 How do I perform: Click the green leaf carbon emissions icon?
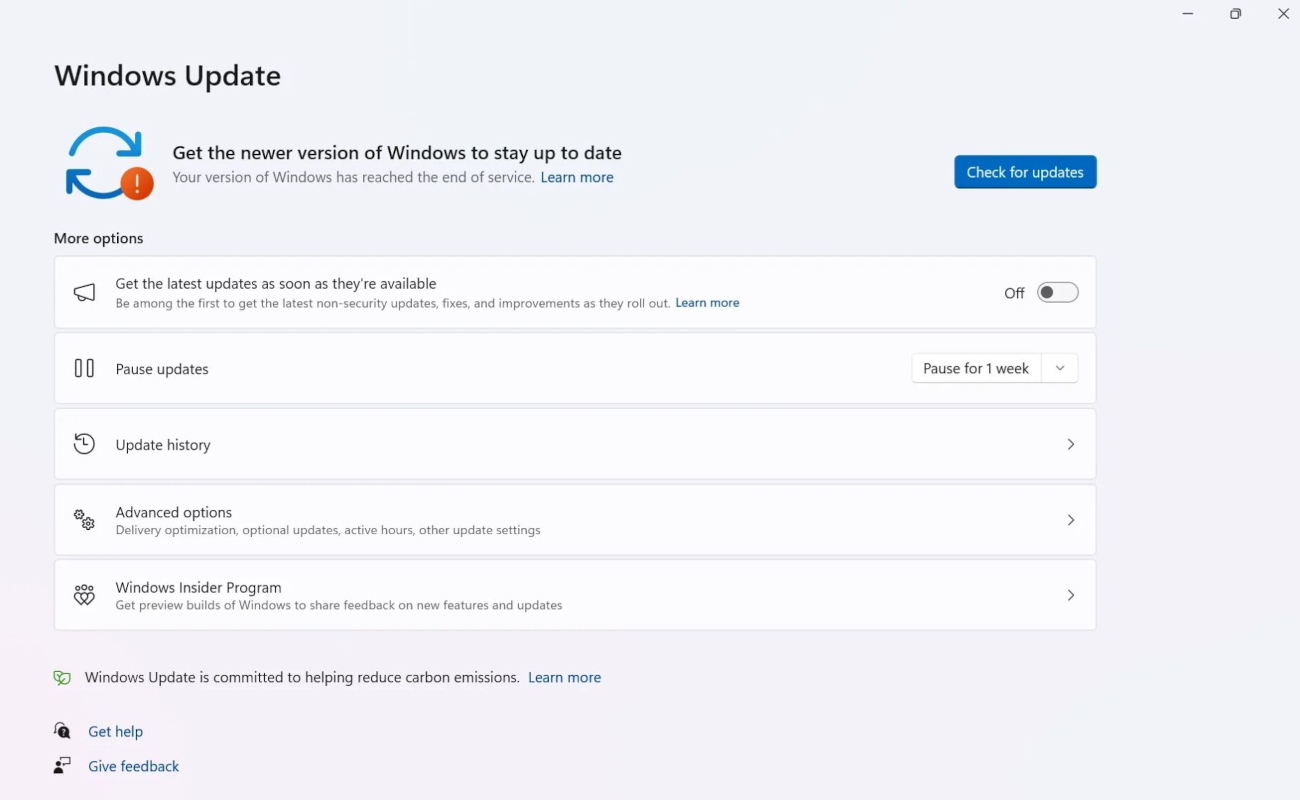click(x=62, y=677)
